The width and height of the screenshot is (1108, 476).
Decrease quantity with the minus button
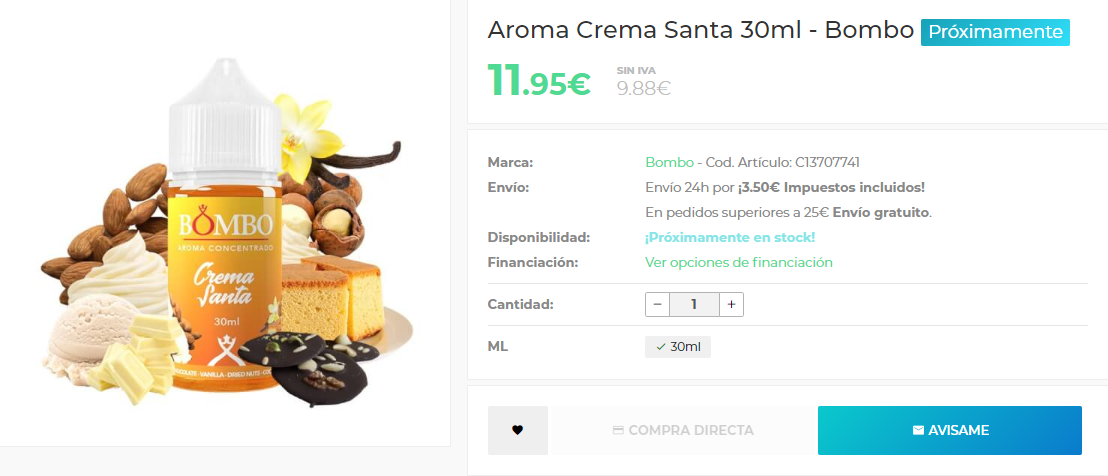(x=657, y=304)
